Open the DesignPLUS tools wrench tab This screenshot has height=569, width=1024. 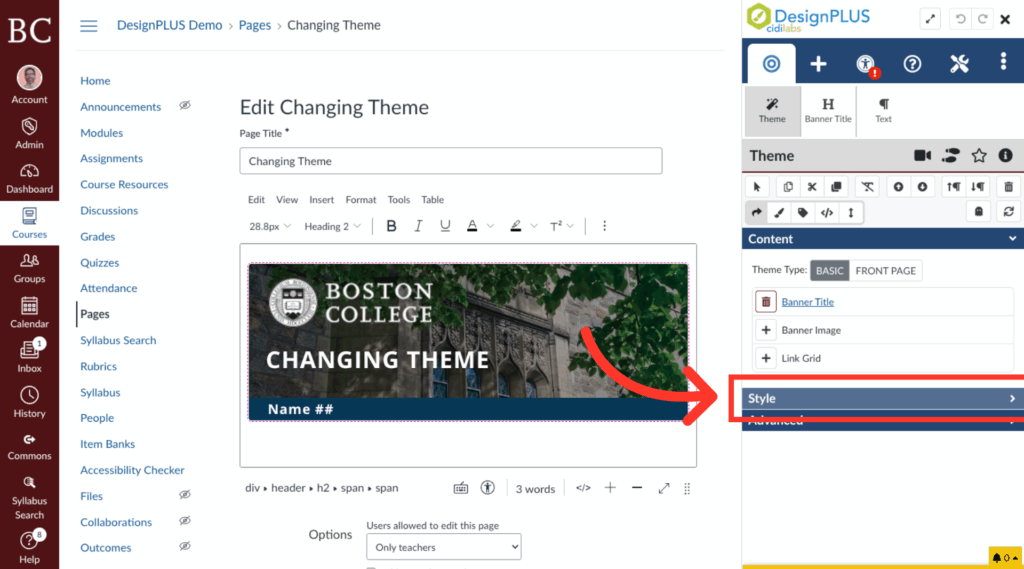(x=959, y=64)
